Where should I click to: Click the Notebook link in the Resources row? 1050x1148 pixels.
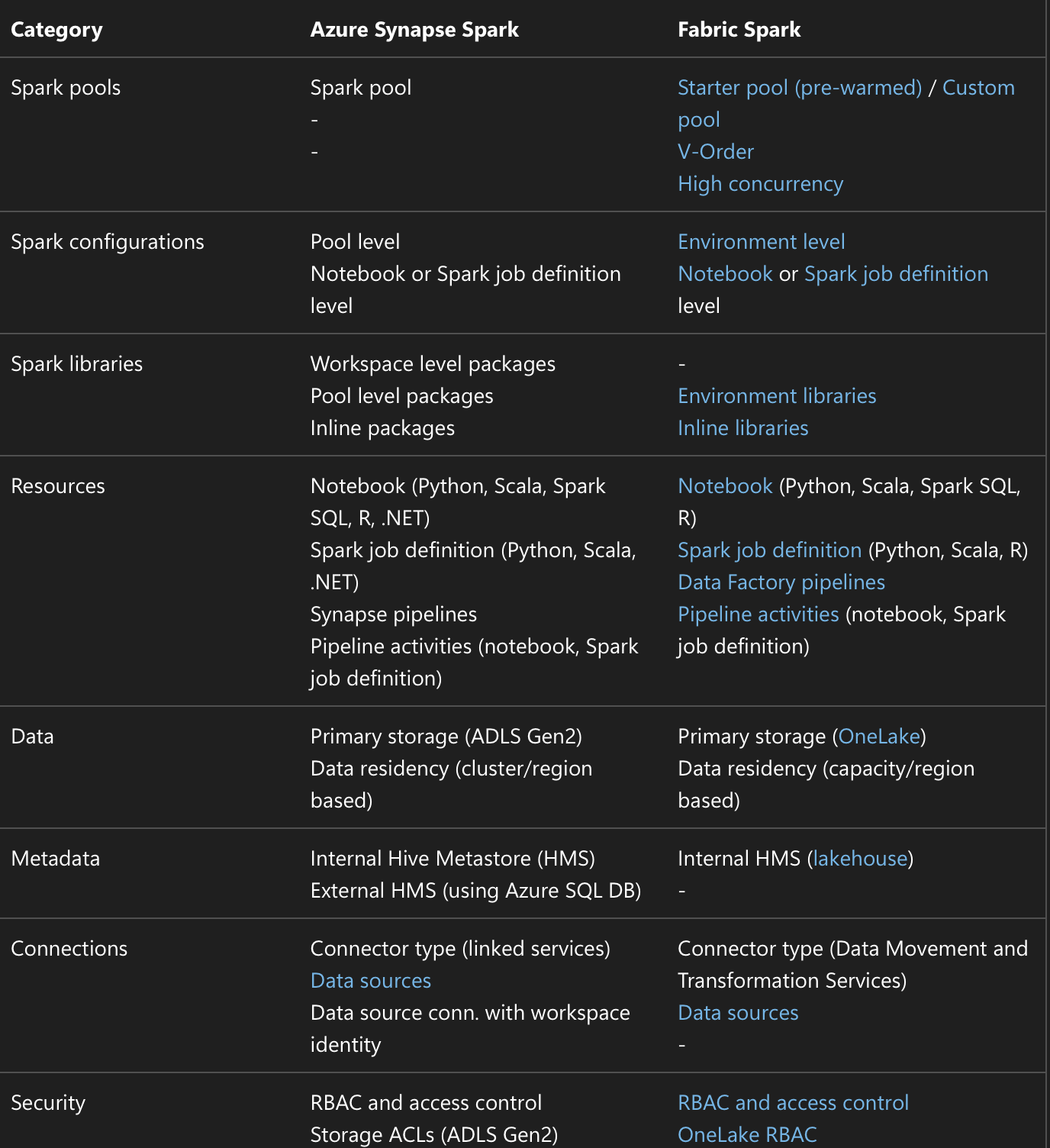(x=724, y=485)
